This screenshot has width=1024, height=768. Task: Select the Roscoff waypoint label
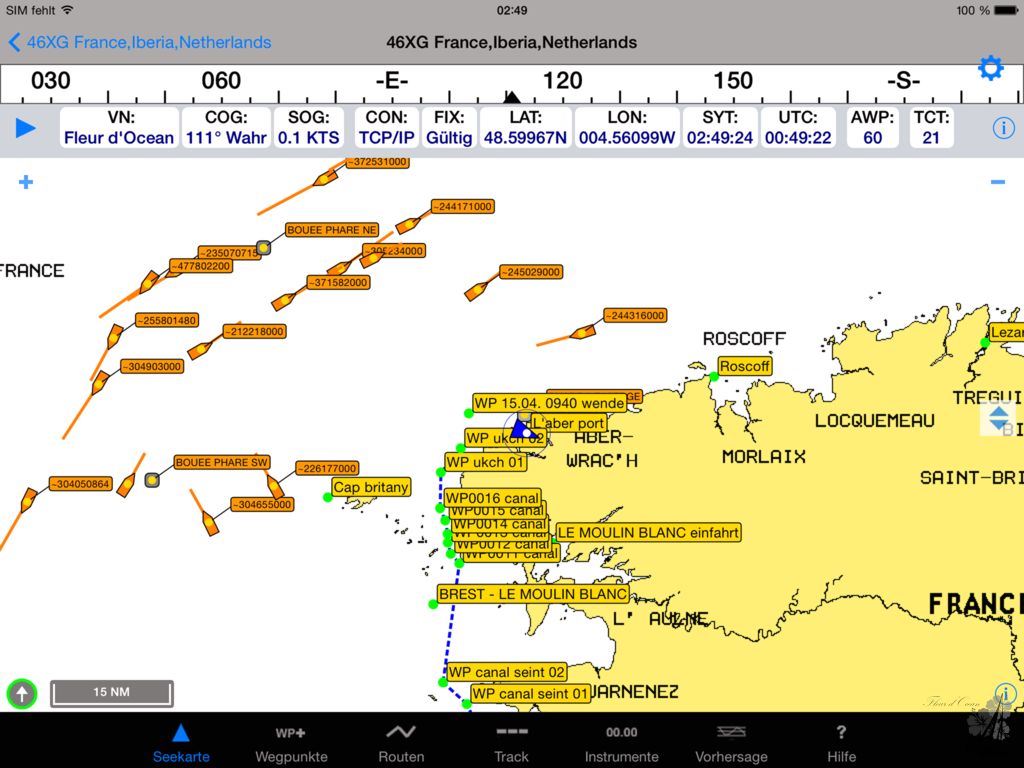point(744,366)
